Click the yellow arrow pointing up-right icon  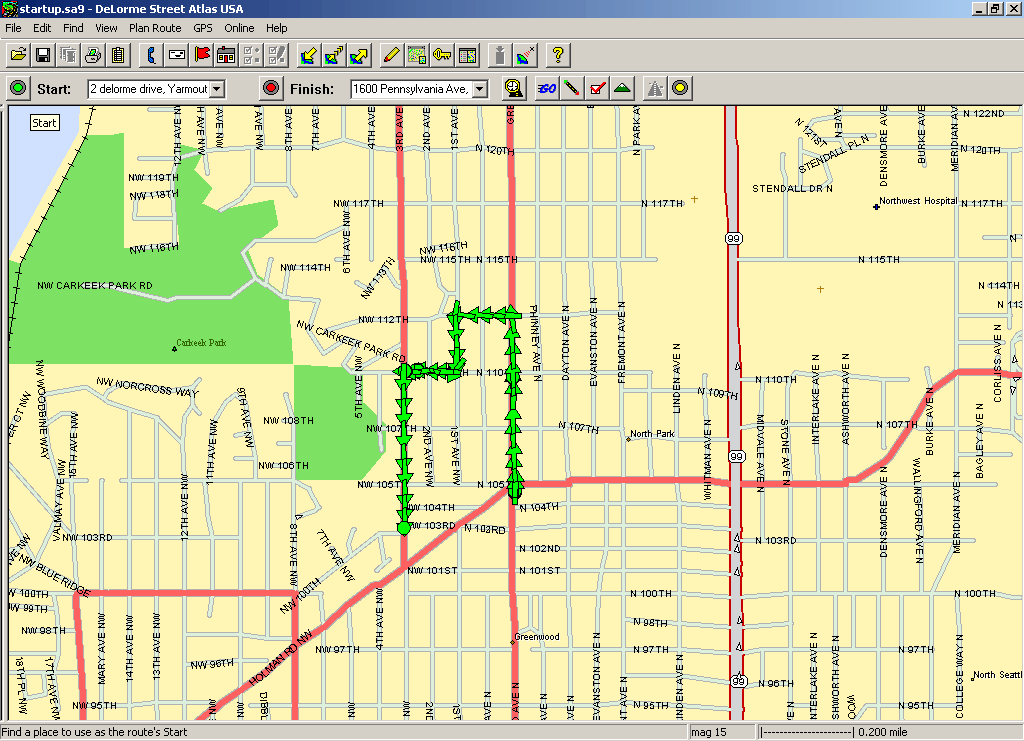(359, 55)
